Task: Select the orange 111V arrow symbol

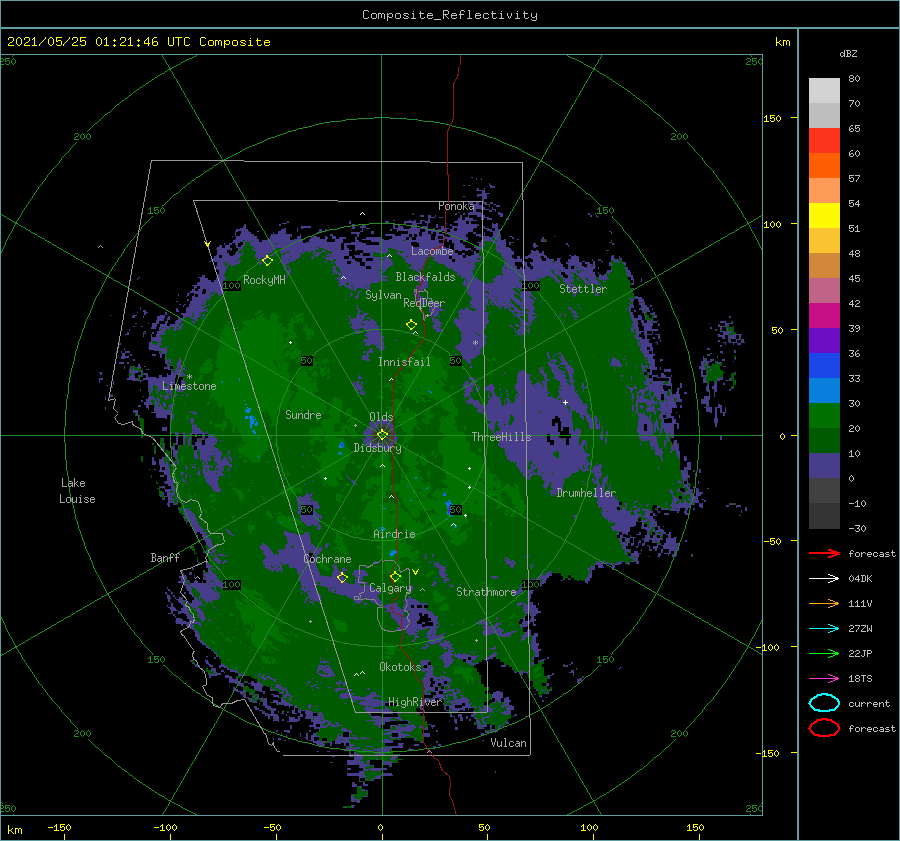Action: click(824, 603)
